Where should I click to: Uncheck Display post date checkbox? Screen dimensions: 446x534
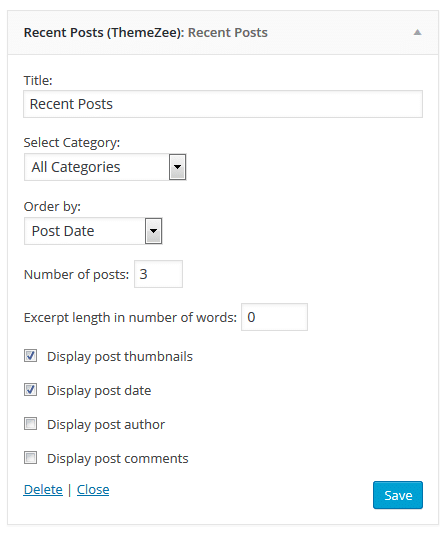31,390
